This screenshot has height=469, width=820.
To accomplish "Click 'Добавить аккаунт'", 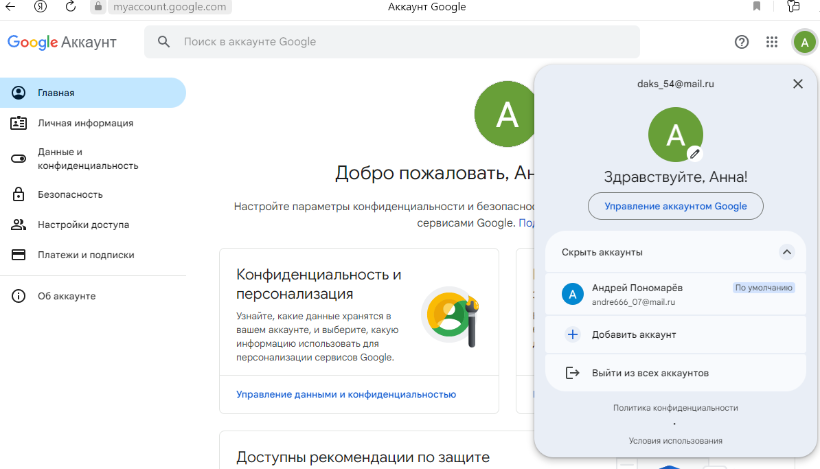I will pyautogui.click(x=675, y=335).
